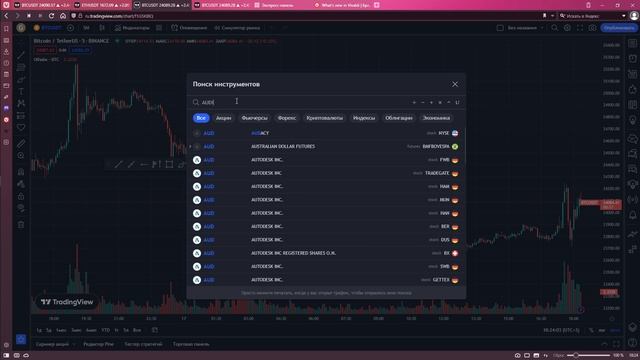
Task: Choose Autodesk Inc SWB result
Action: pos(326,267)
